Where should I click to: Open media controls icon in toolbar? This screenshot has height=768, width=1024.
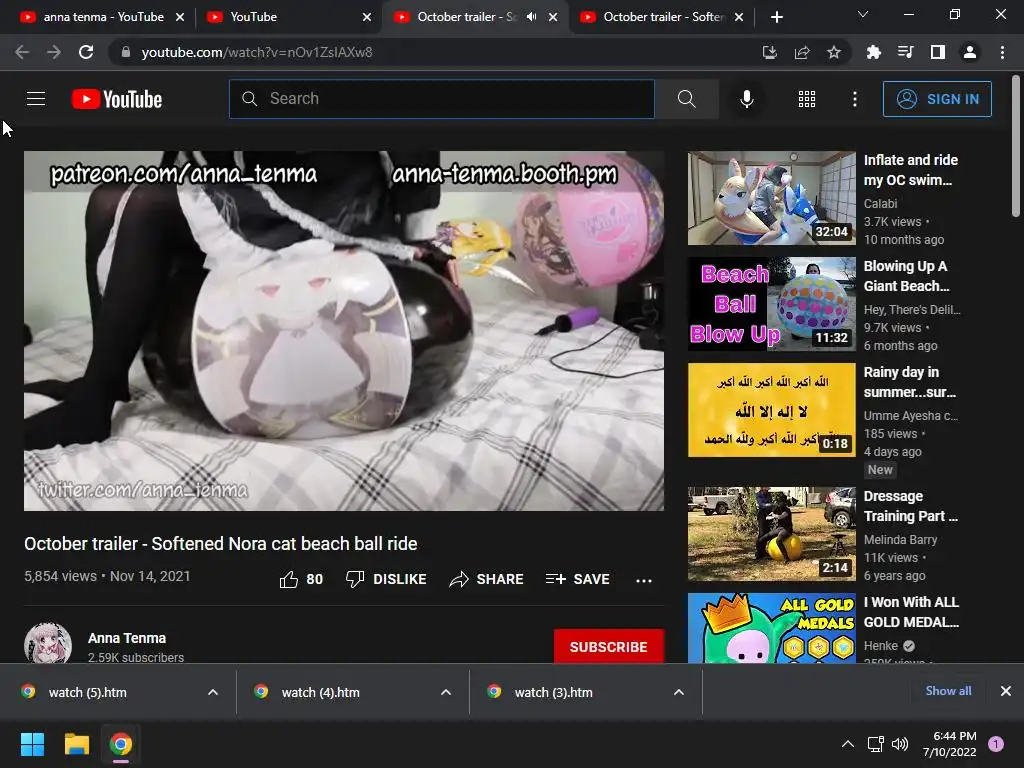[906, 52]
